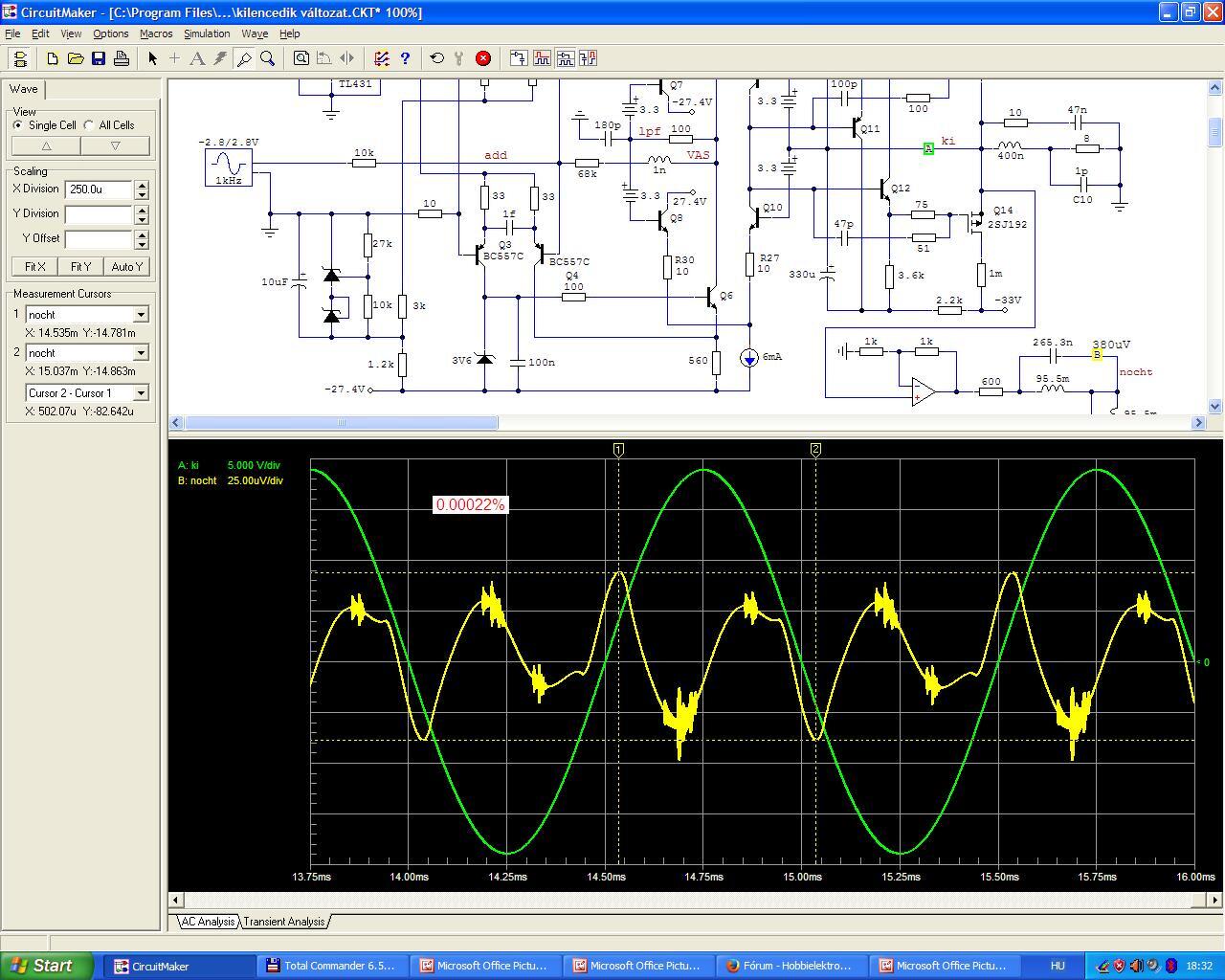
Task: Switch to Fórum - Hobbielektro taskbar item
Action: (x=791, y=966)
